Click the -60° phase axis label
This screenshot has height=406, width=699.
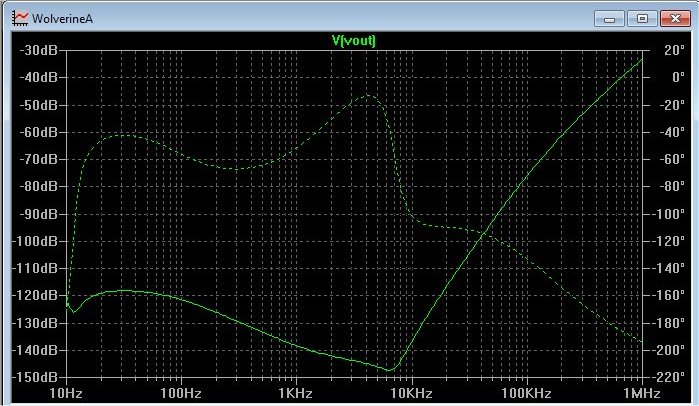[672, 159]
